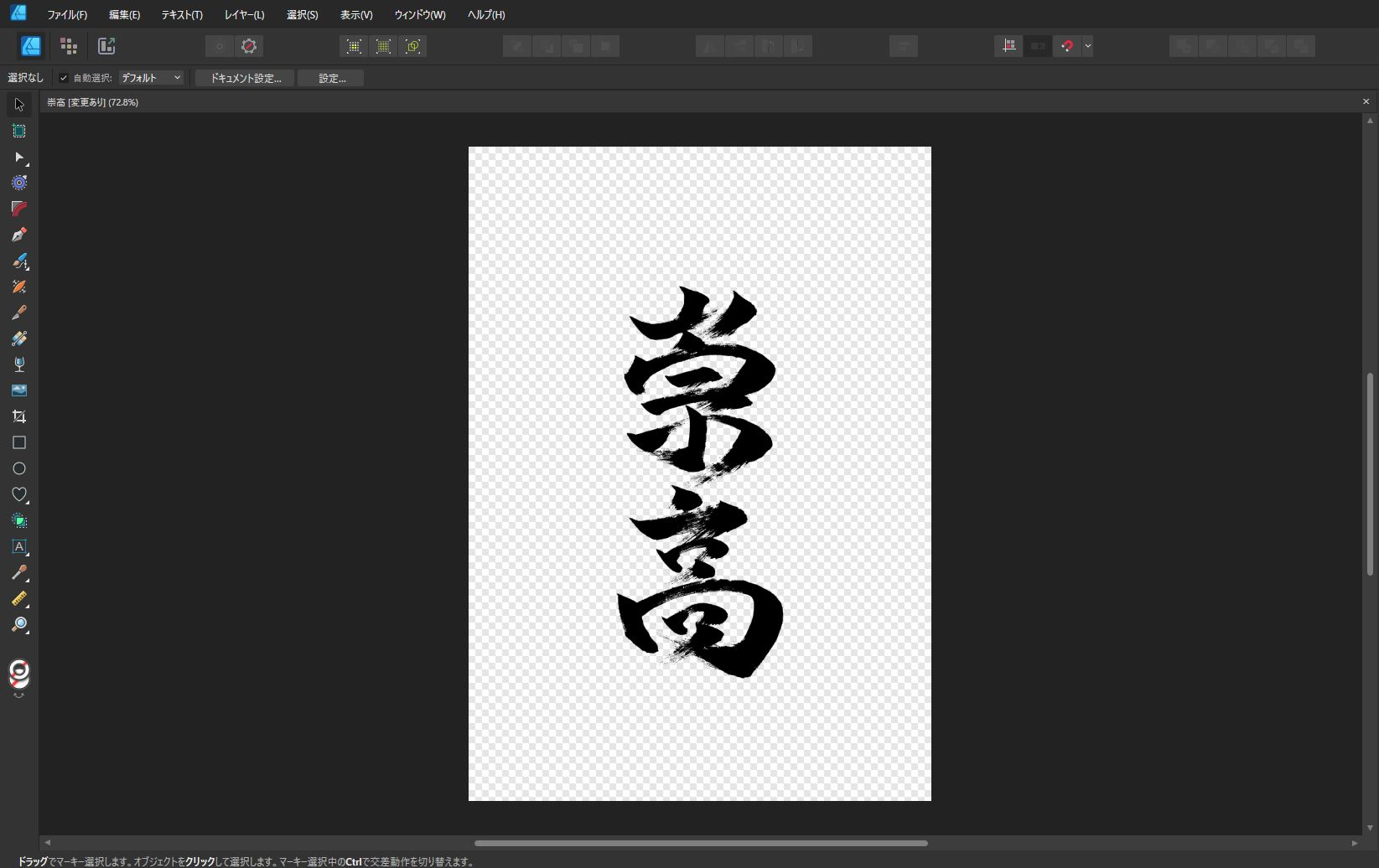Viewport: 1379px width, 868px height.
Task: Select the Move tool arrow
Action: tap(19, 105)
